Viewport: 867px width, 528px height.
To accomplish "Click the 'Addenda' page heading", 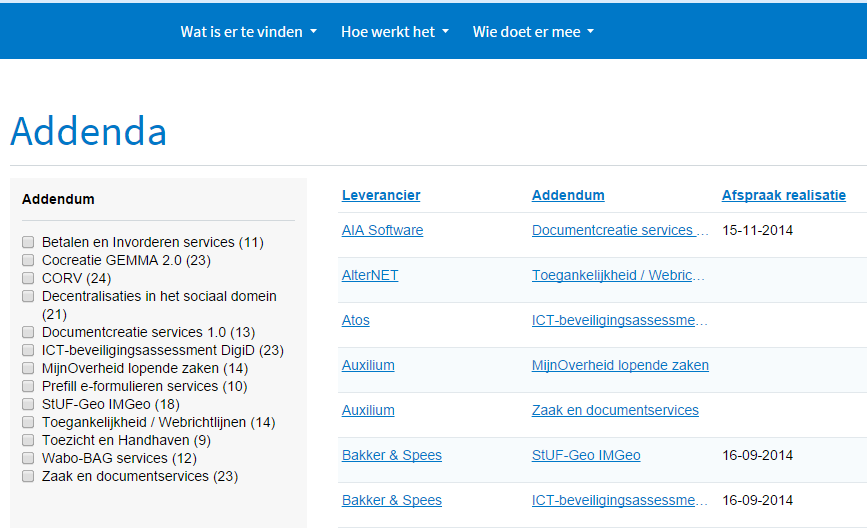I will [x=88, y=131].
